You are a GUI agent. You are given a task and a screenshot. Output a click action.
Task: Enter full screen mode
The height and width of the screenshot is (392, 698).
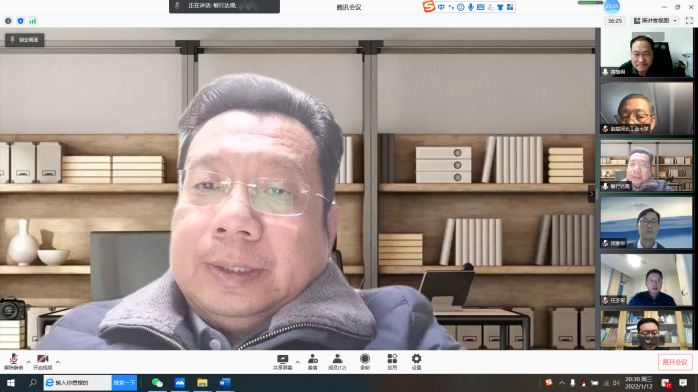pyautogui.click(x=689, y=21)
